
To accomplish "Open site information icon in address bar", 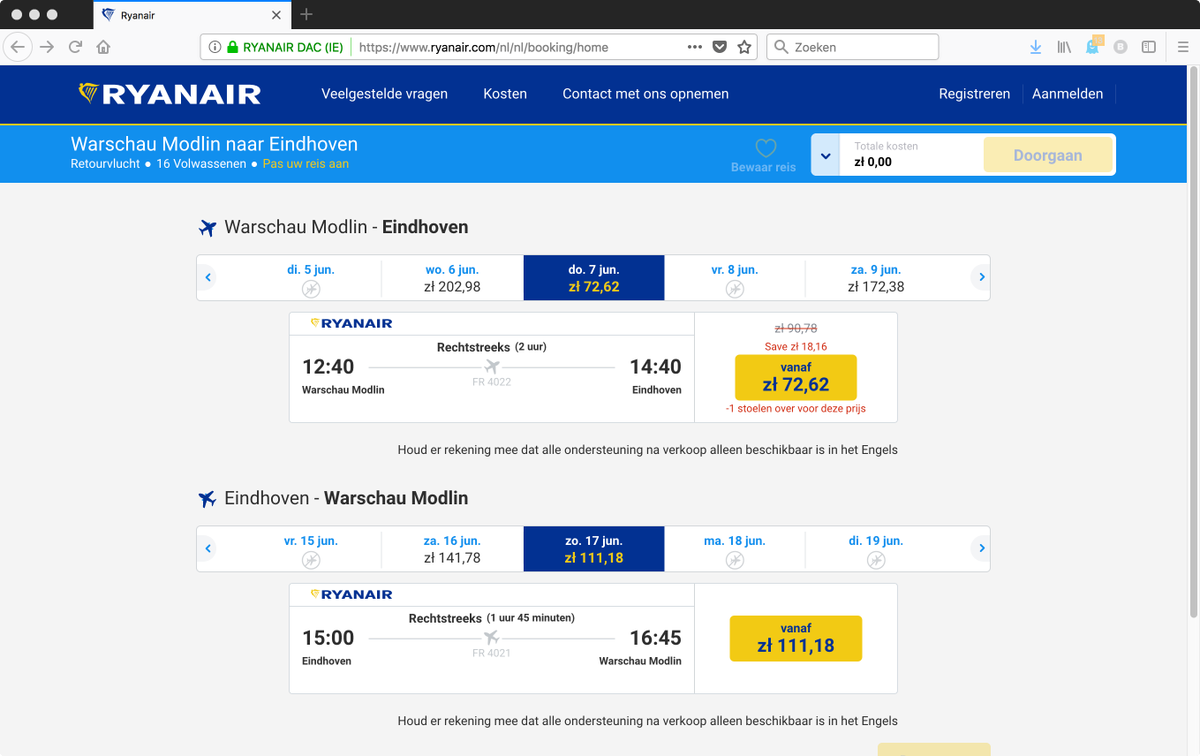I will coord(215,47).
